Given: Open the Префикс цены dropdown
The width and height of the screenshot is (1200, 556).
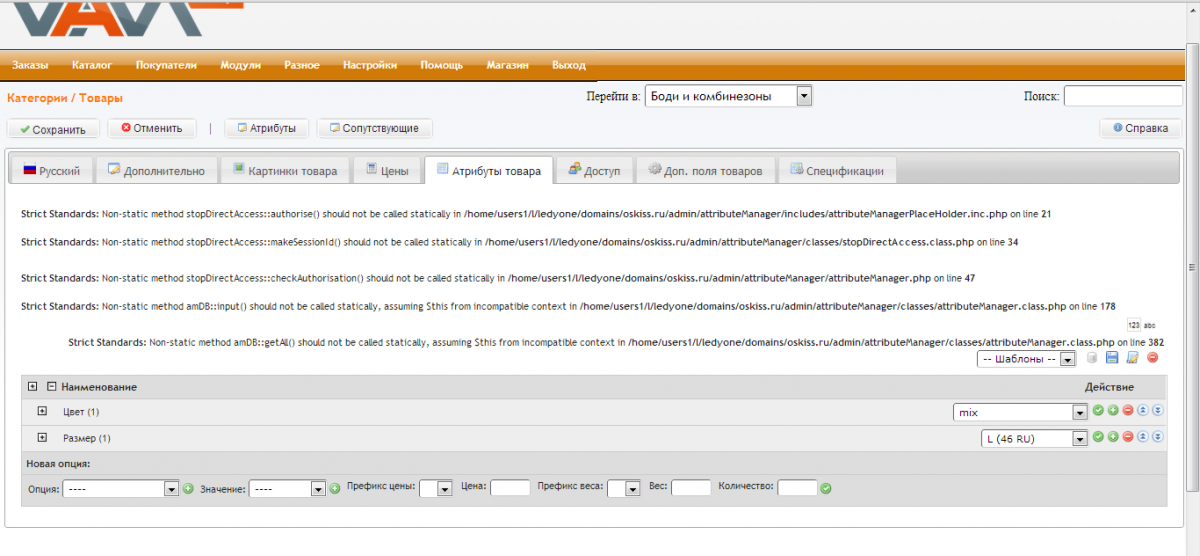Looking at the screenshot, I should (x=436, y=489).
